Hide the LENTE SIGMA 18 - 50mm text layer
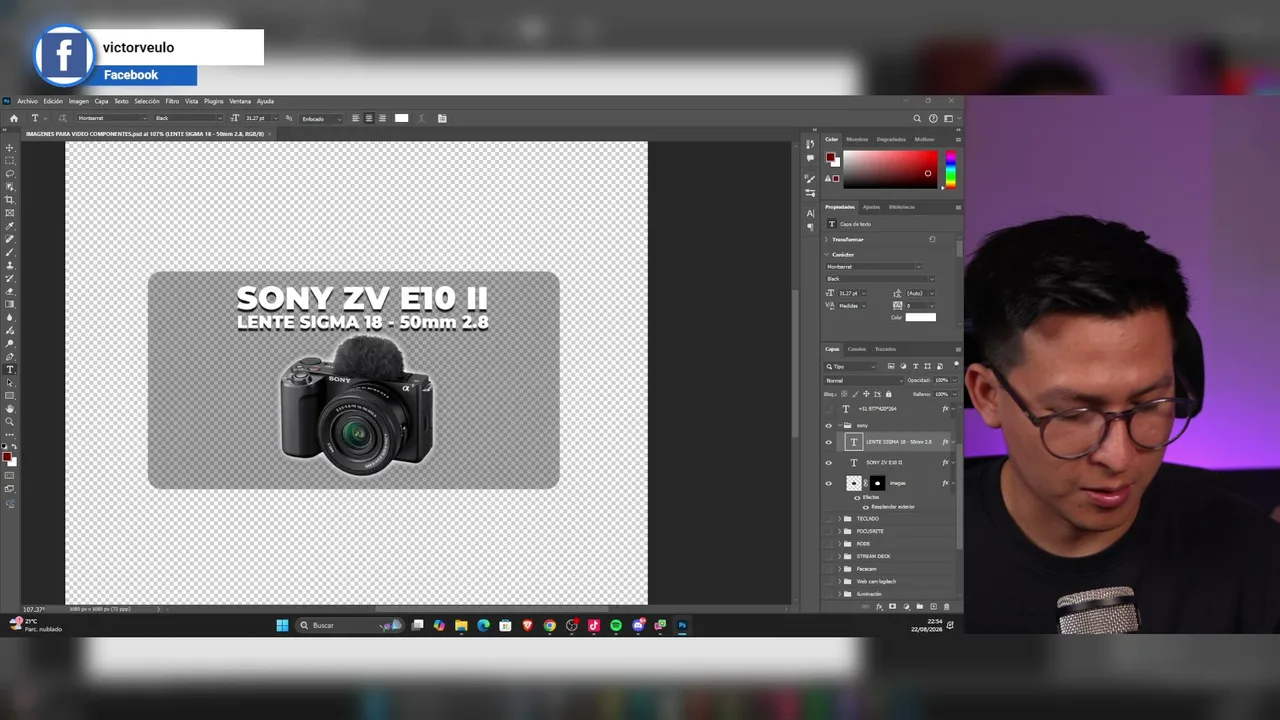 coord(828,442)
